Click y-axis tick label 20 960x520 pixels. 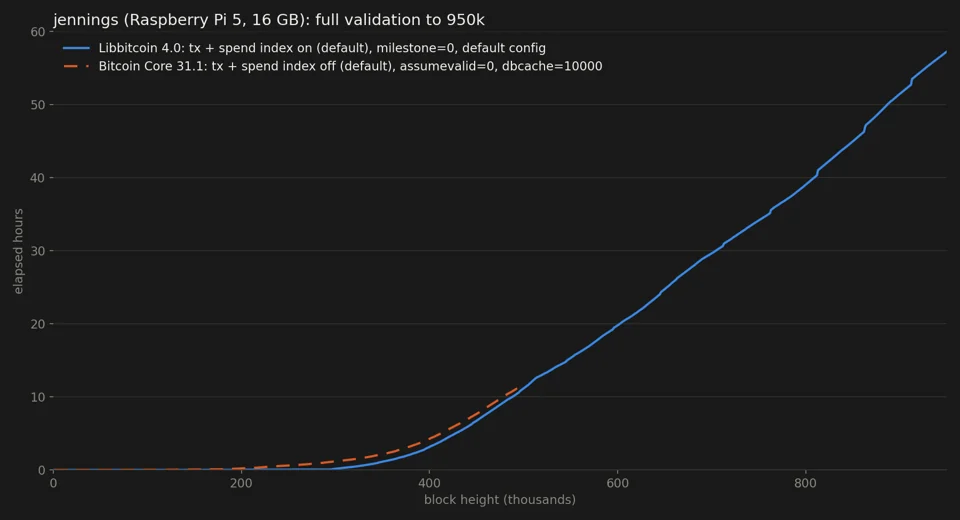click(38, 324)
